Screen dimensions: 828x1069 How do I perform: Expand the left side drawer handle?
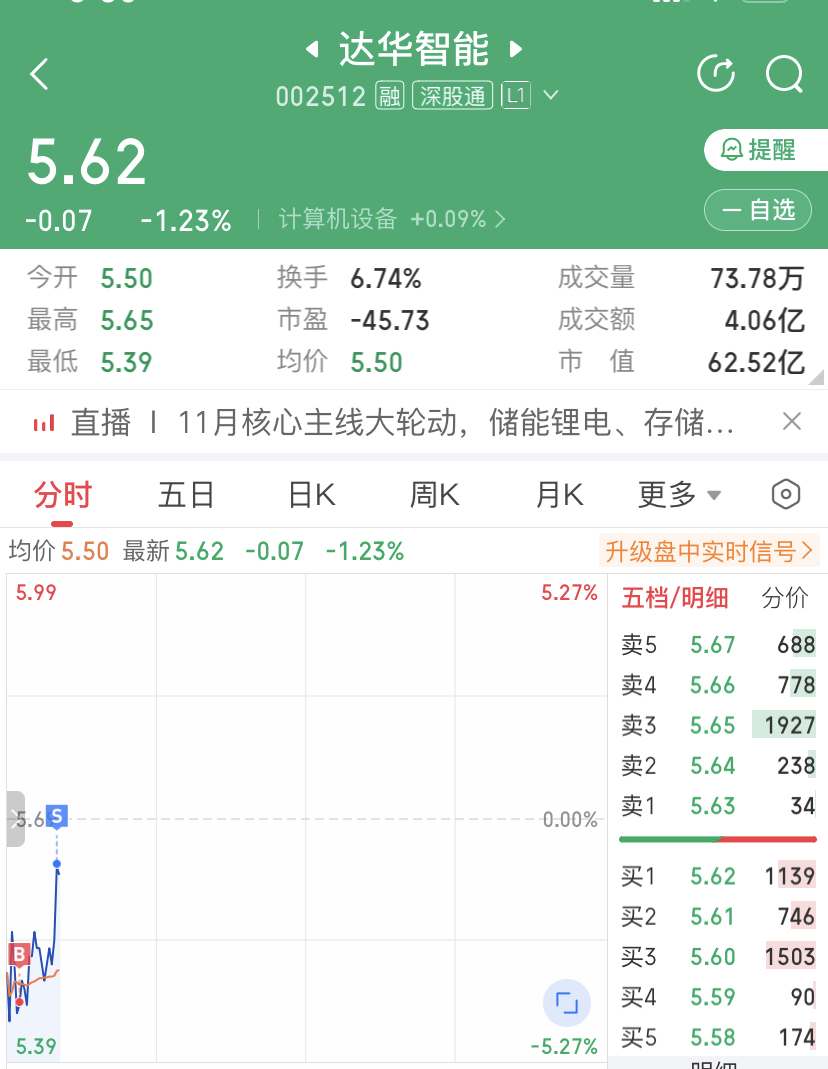15,819
